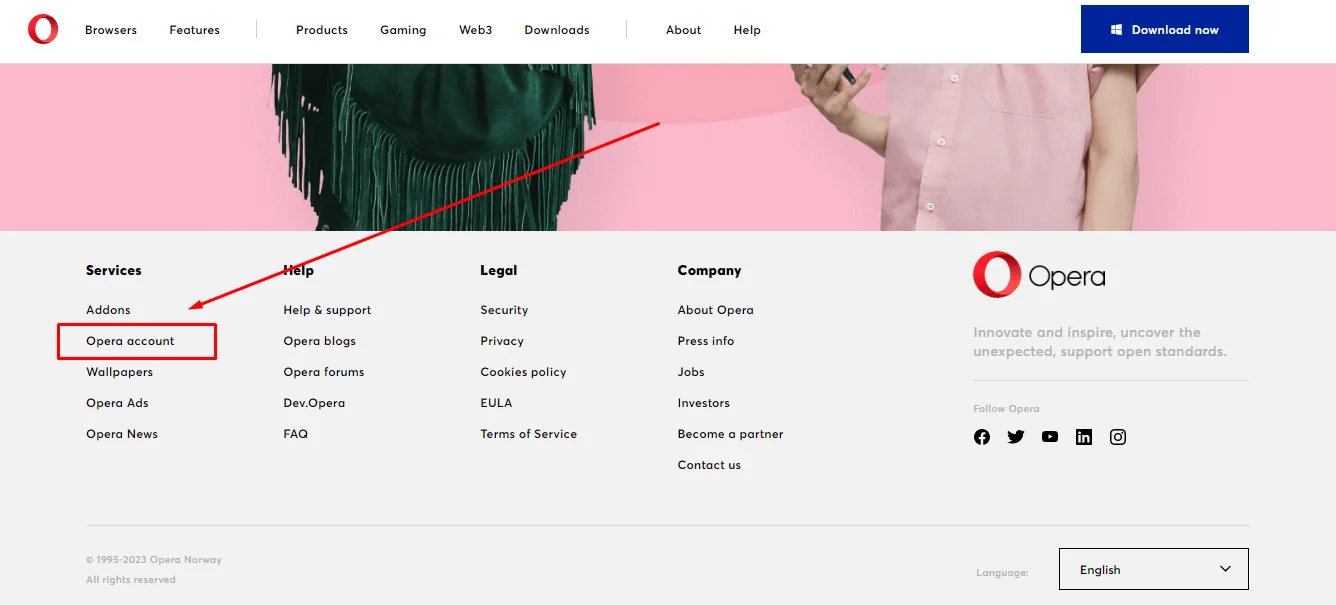Visit the Terms of Service page
Image resolution: width=1336 pixels, height=605 pixels.
pos(528,433)
